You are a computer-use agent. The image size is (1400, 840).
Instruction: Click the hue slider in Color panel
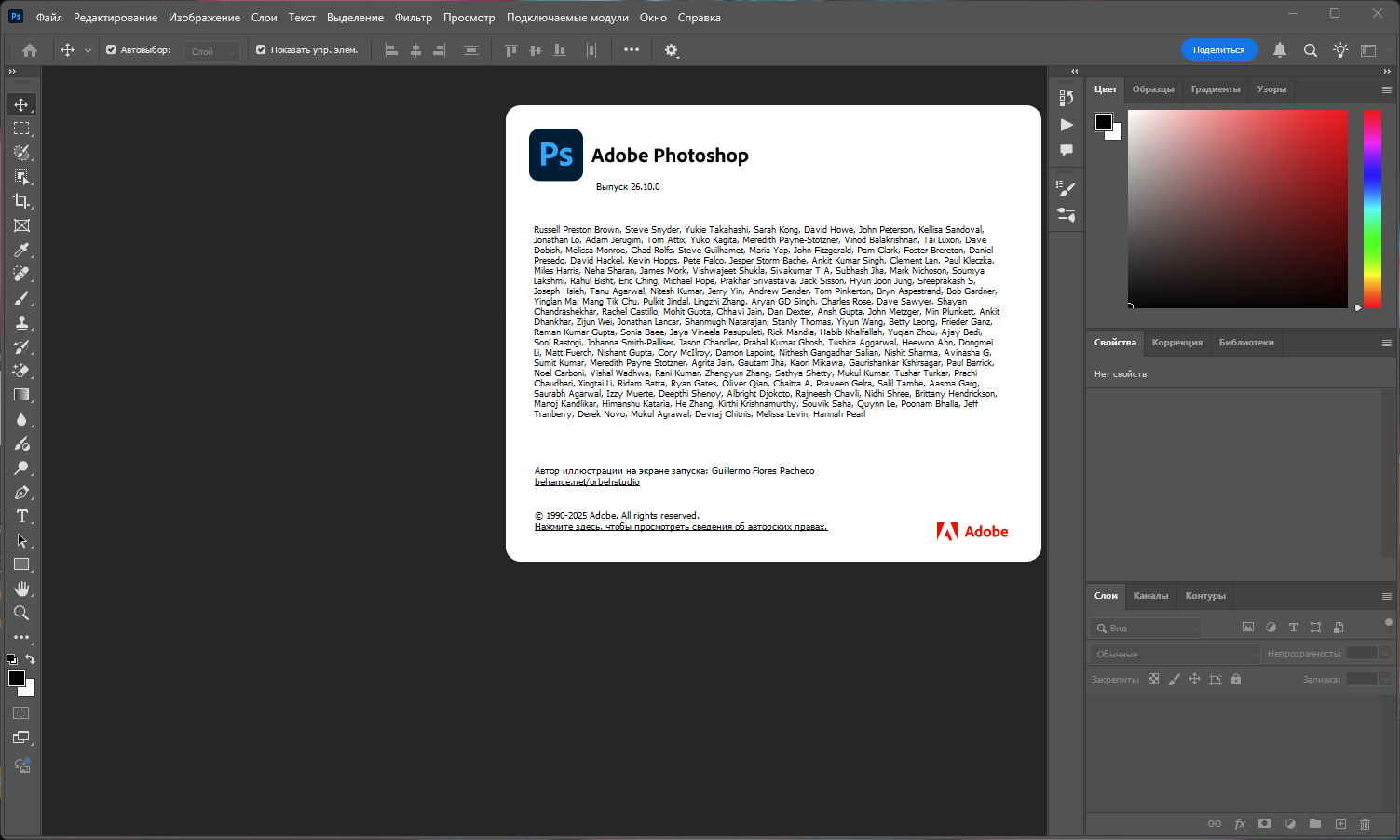1372,209
